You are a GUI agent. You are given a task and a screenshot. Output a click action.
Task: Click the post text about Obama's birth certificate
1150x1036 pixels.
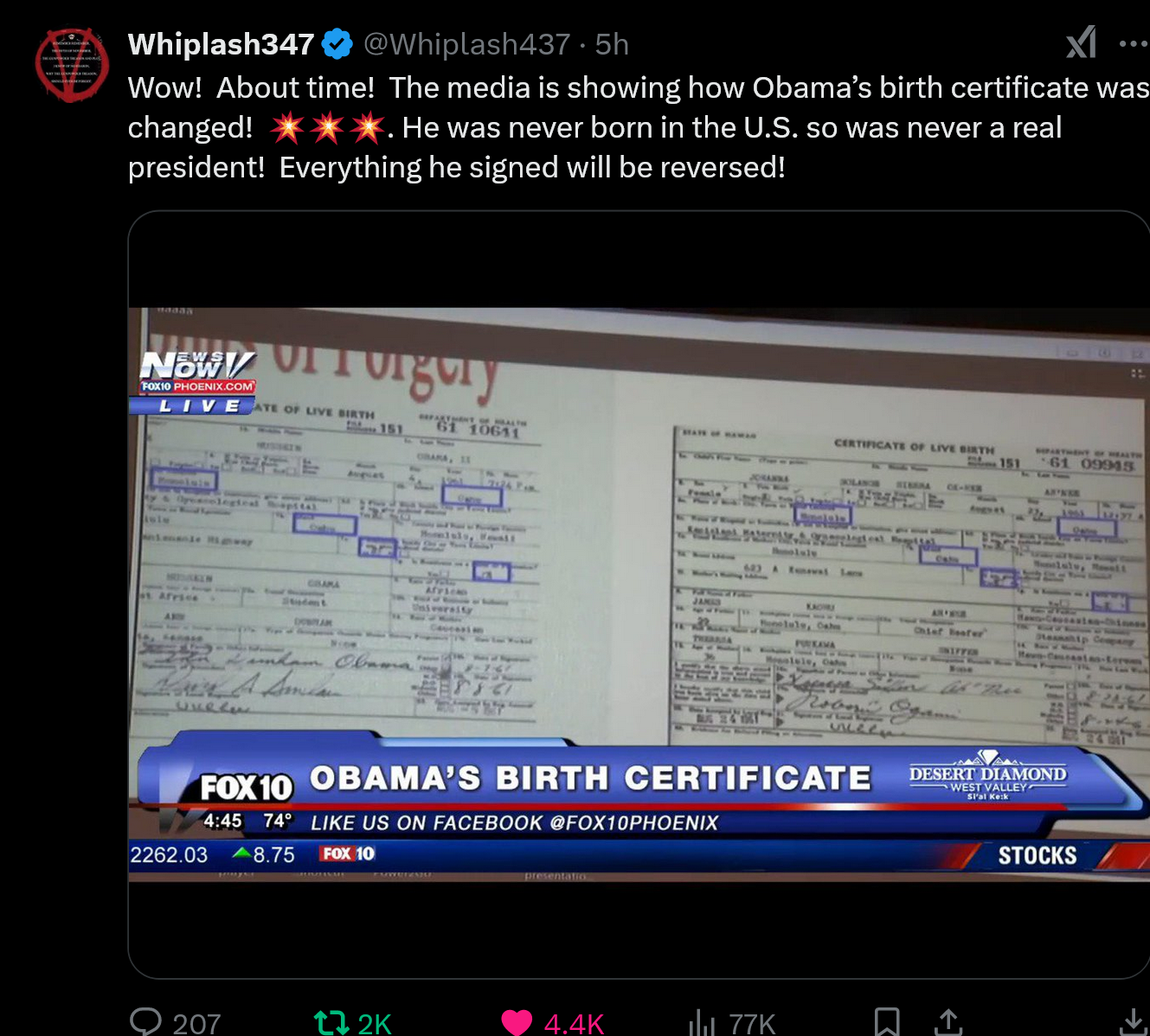(x=639, y=127)
